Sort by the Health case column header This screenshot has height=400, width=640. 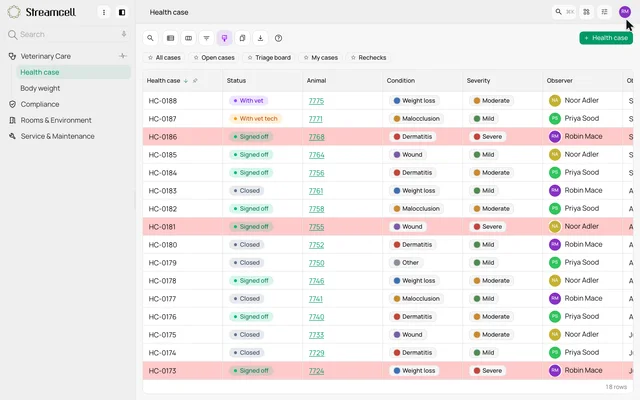point(163,81)
